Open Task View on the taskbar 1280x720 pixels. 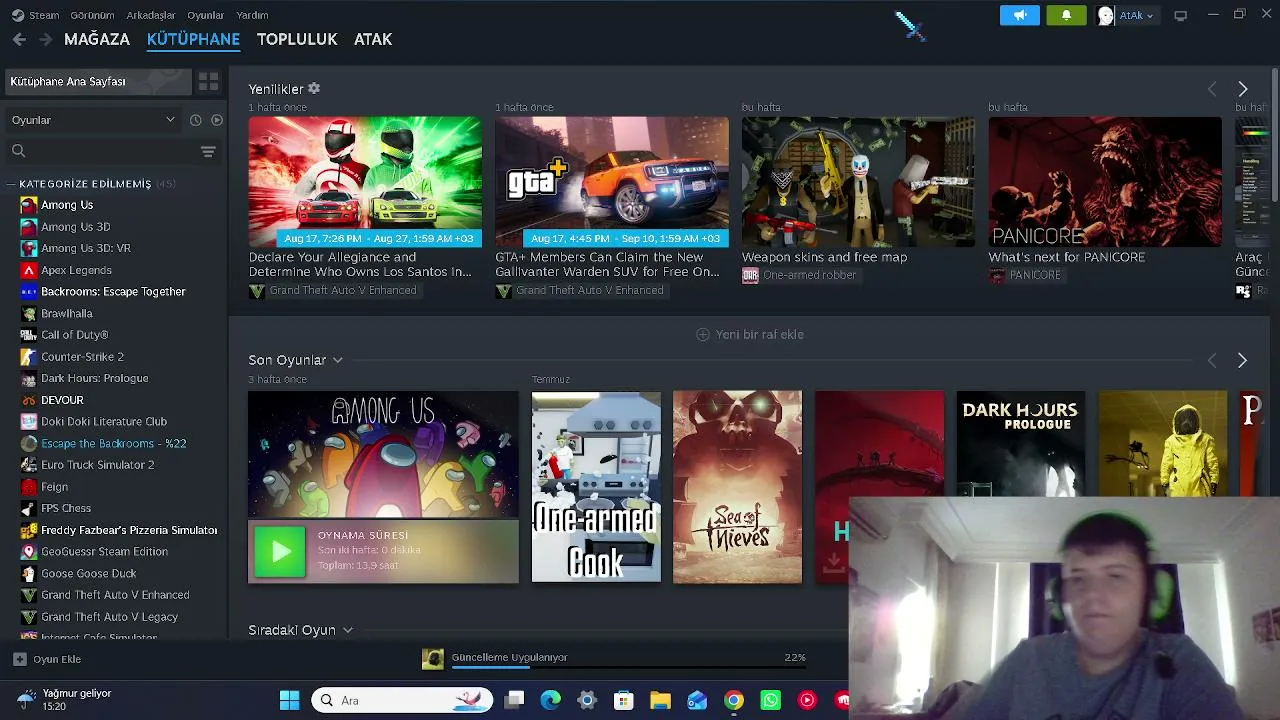514,700
